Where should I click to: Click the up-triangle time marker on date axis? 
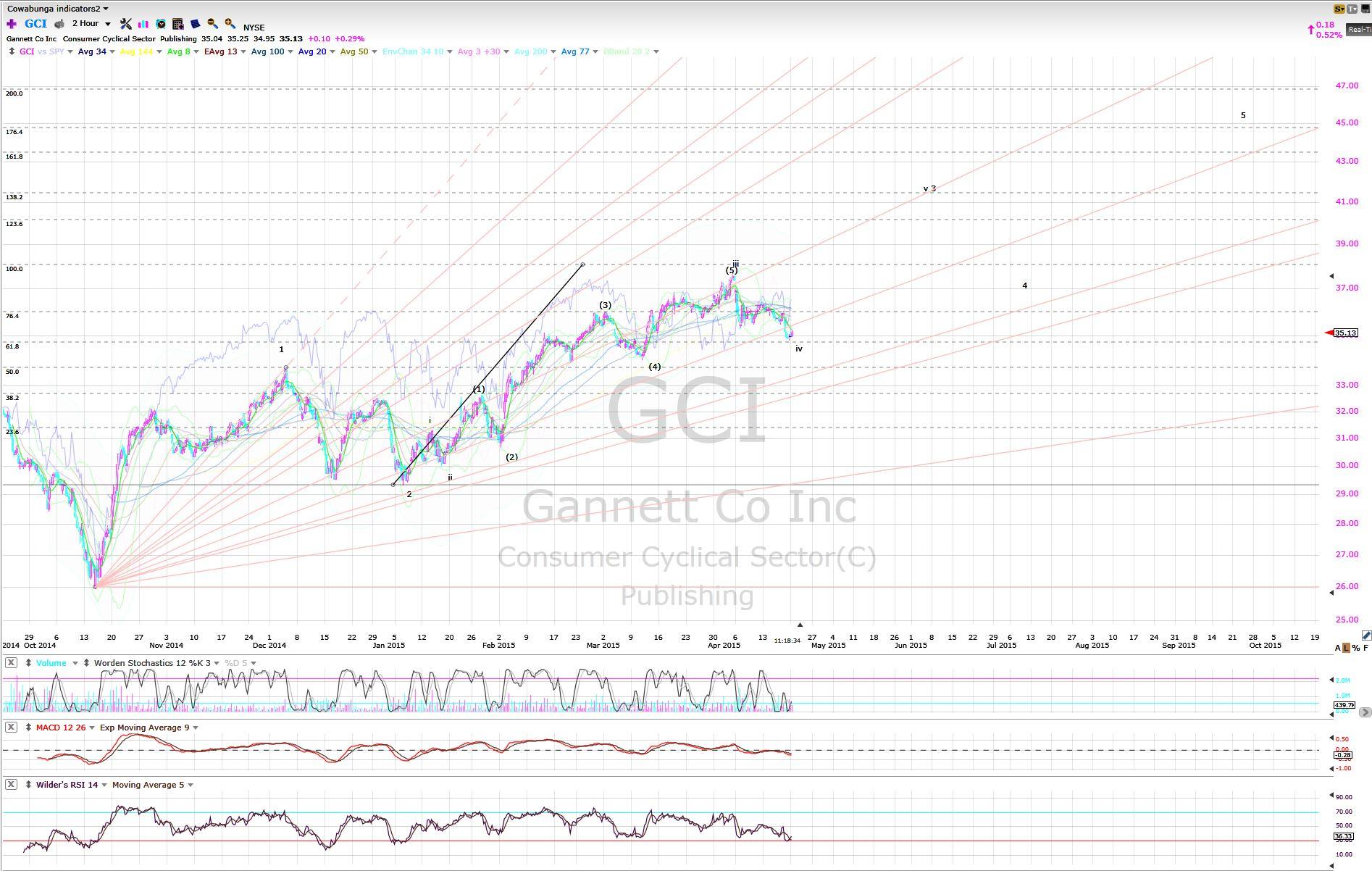tap(800, 624)
